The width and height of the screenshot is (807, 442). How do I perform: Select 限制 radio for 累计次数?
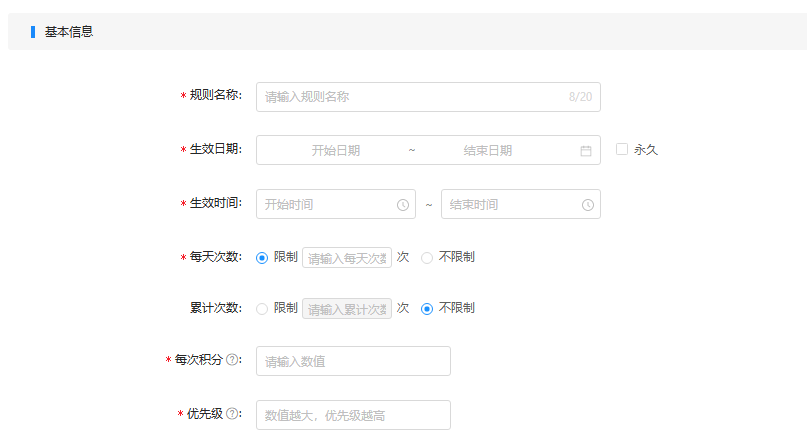click(x=262, y=309)
